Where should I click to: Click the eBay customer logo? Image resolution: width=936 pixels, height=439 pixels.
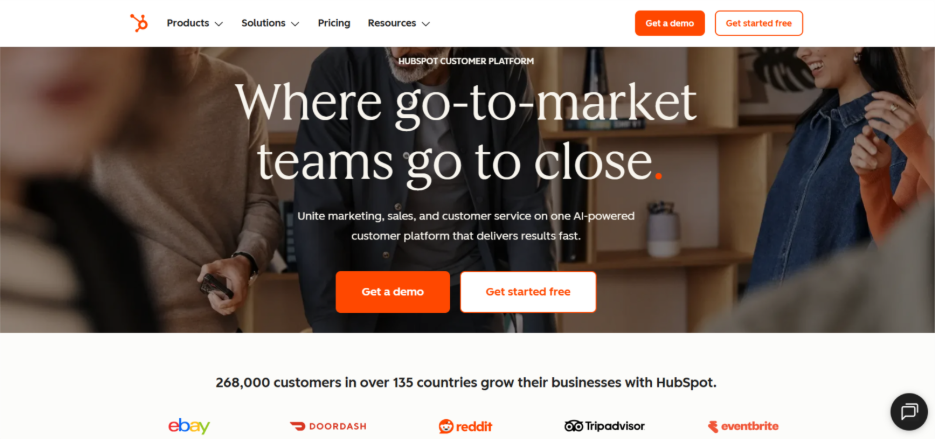tap(189, 426)
